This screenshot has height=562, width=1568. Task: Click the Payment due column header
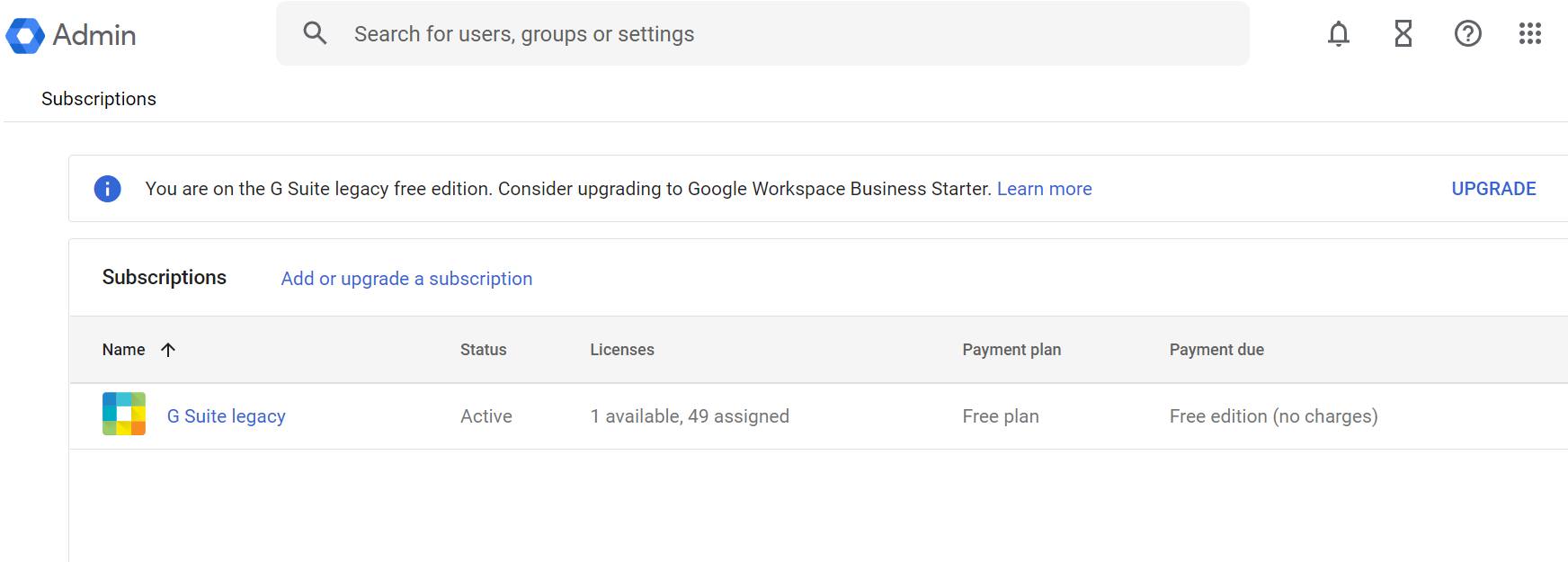click(1216, 350)
